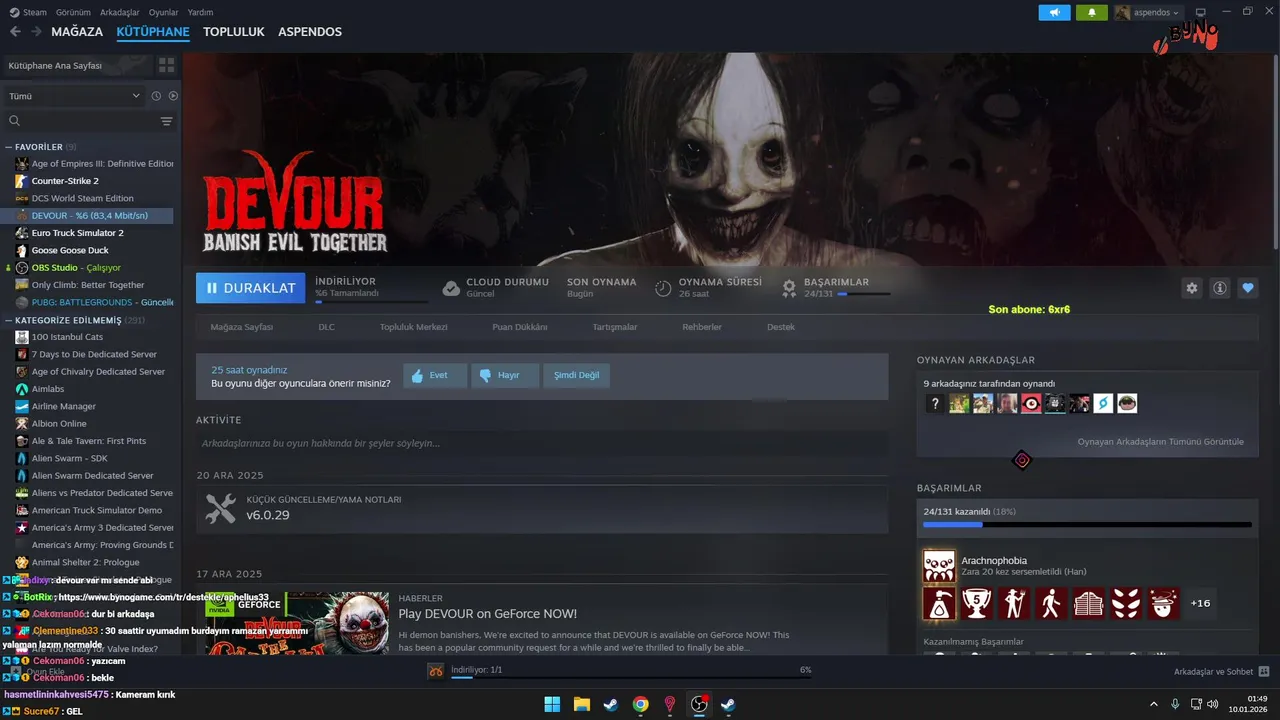
Task: View all friends who play link
Action: point(1160,442)
